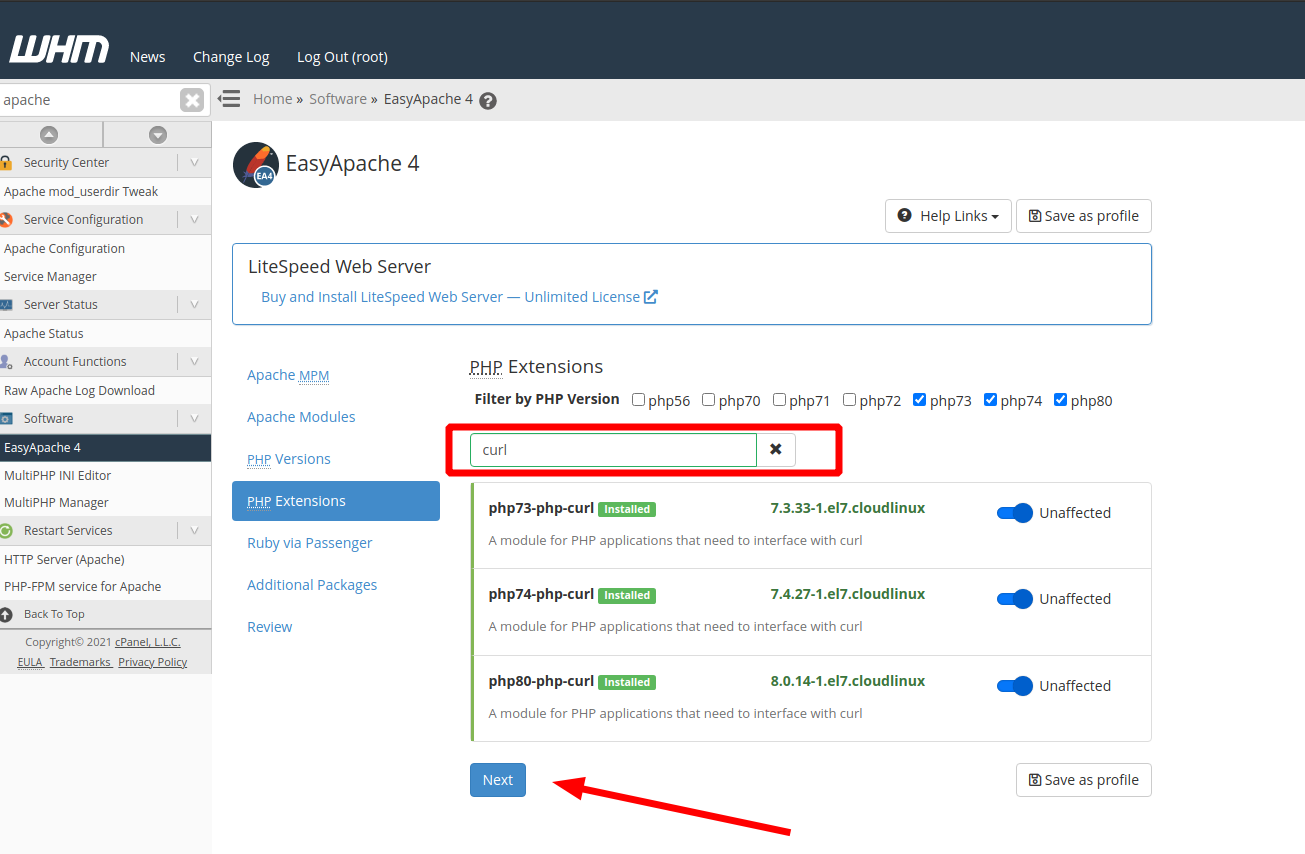1305x854 pixels.
Task: Collapse the Restart Services sidebar section
Action: point(194,530)
